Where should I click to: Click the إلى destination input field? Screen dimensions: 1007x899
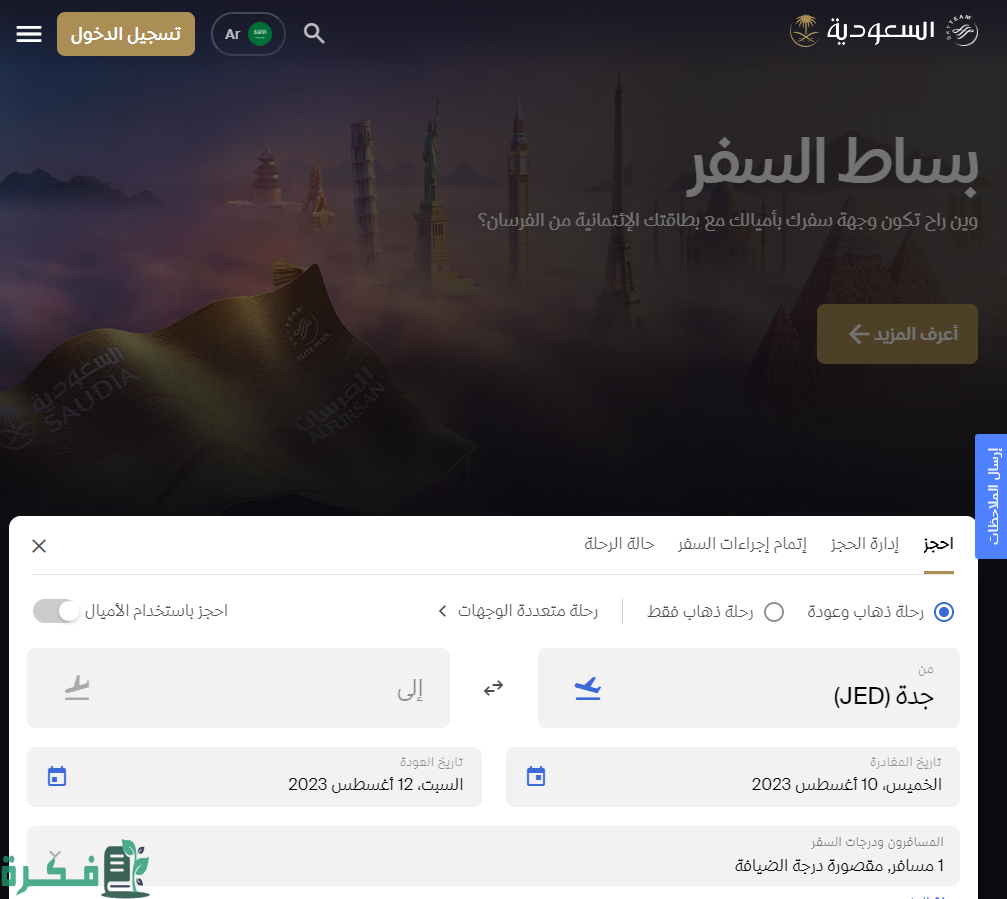[x=238, y=688]
